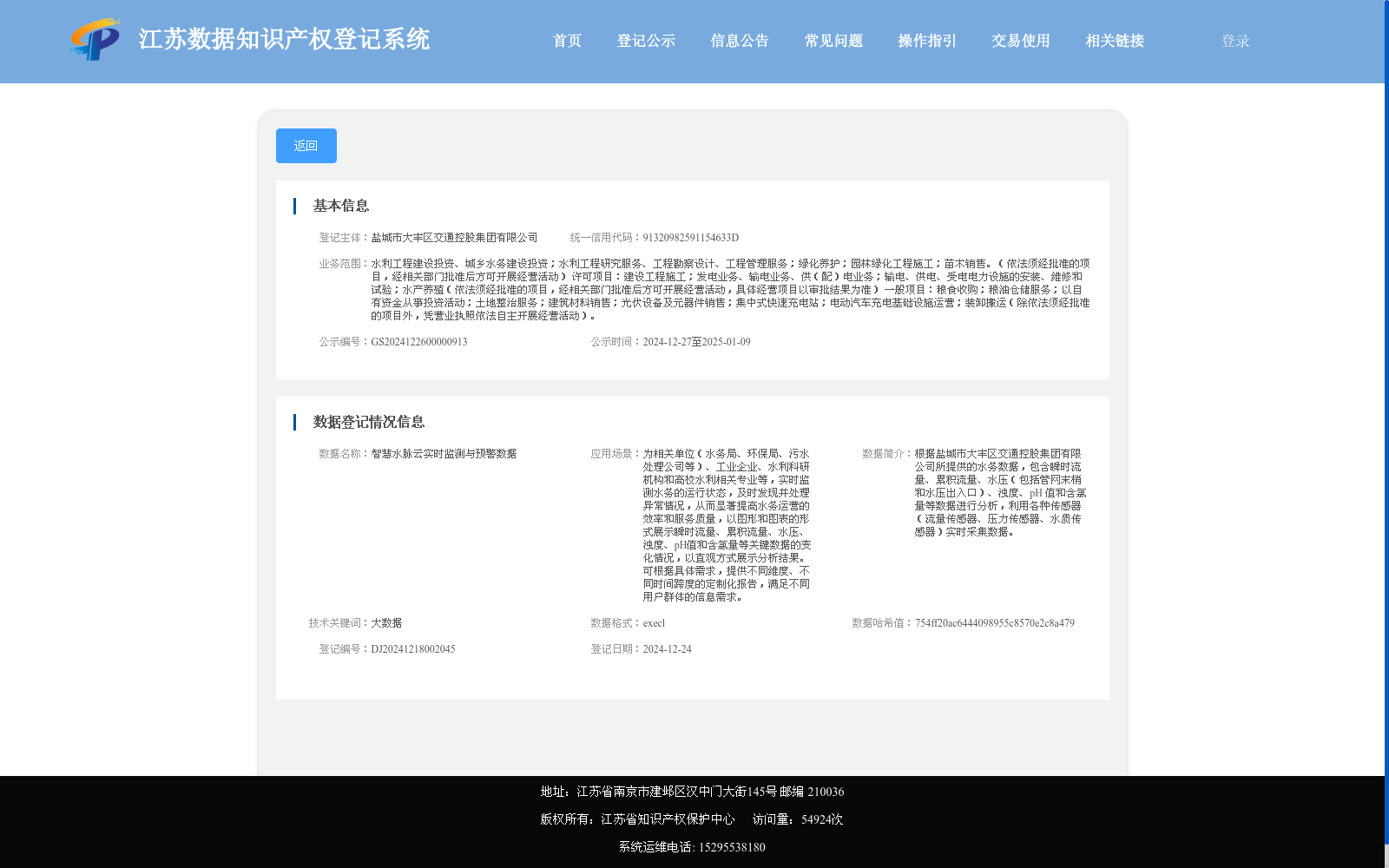This screenshot has width=1389, height=868.
Task: Open the 首页 menu item
Action: [567, 41]
